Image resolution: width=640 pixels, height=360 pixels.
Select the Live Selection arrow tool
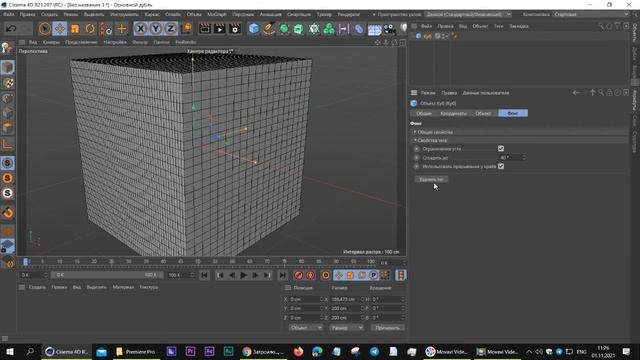[x=45, y=29]
